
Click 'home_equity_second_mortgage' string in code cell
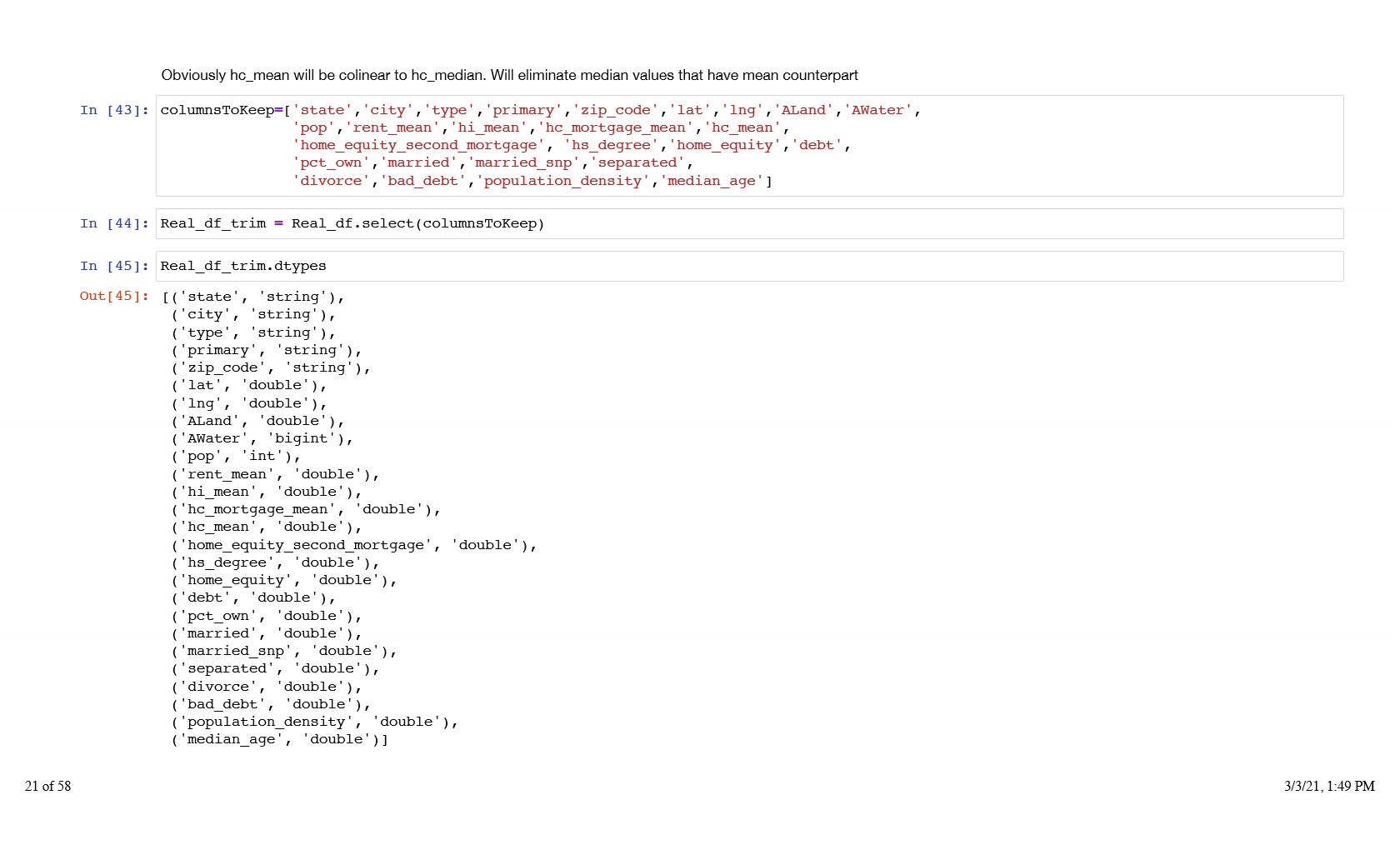click(418, 145)
